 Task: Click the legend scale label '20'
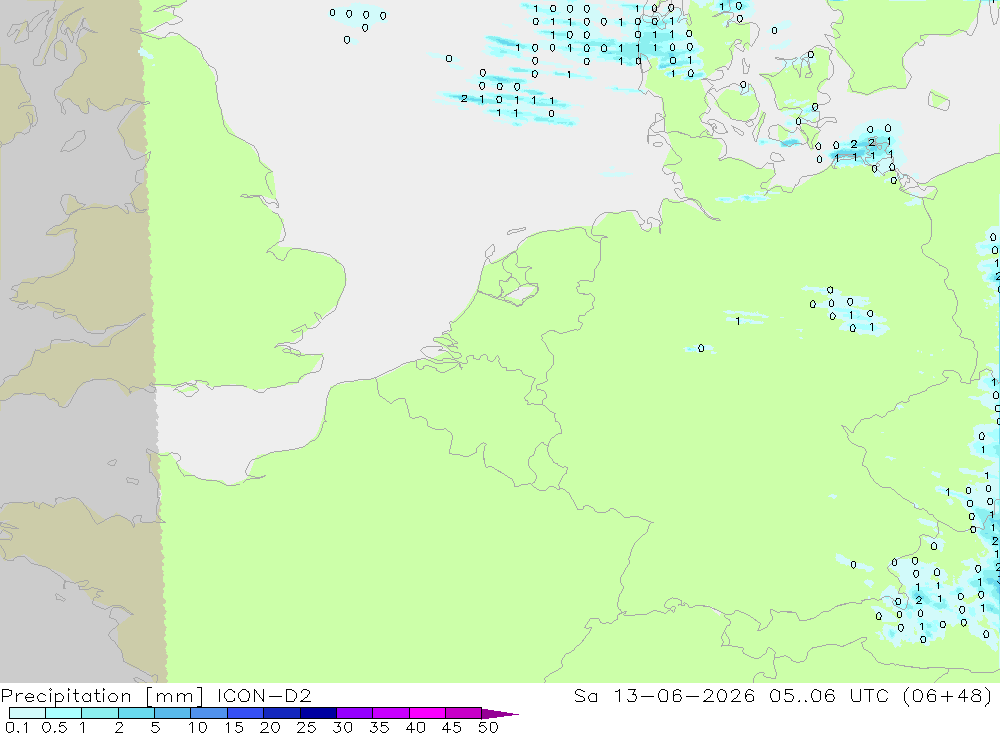click(270, 727)
